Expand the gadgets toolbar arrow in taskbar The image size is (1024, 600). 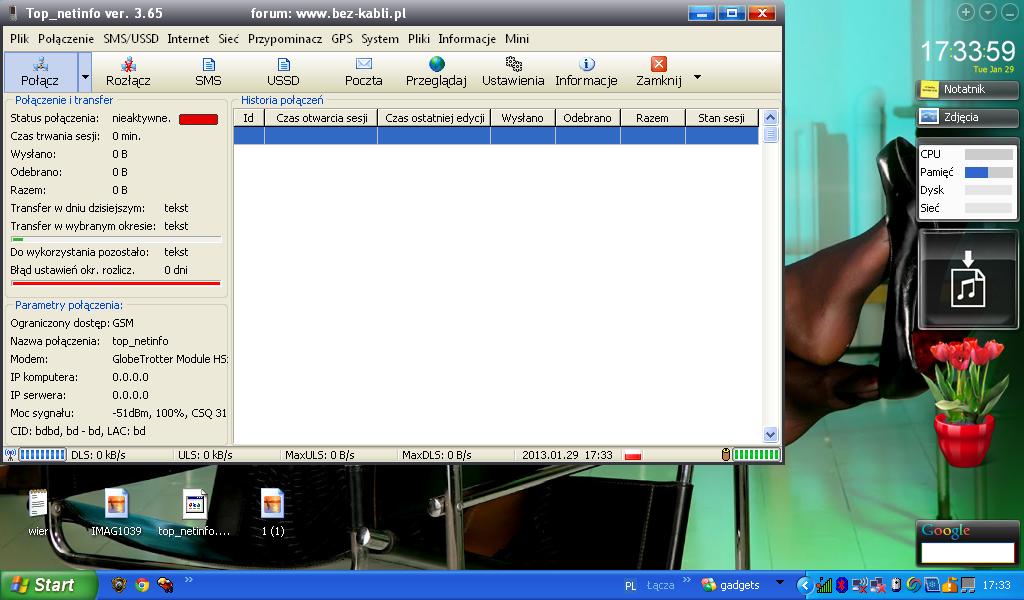[781, 585]
